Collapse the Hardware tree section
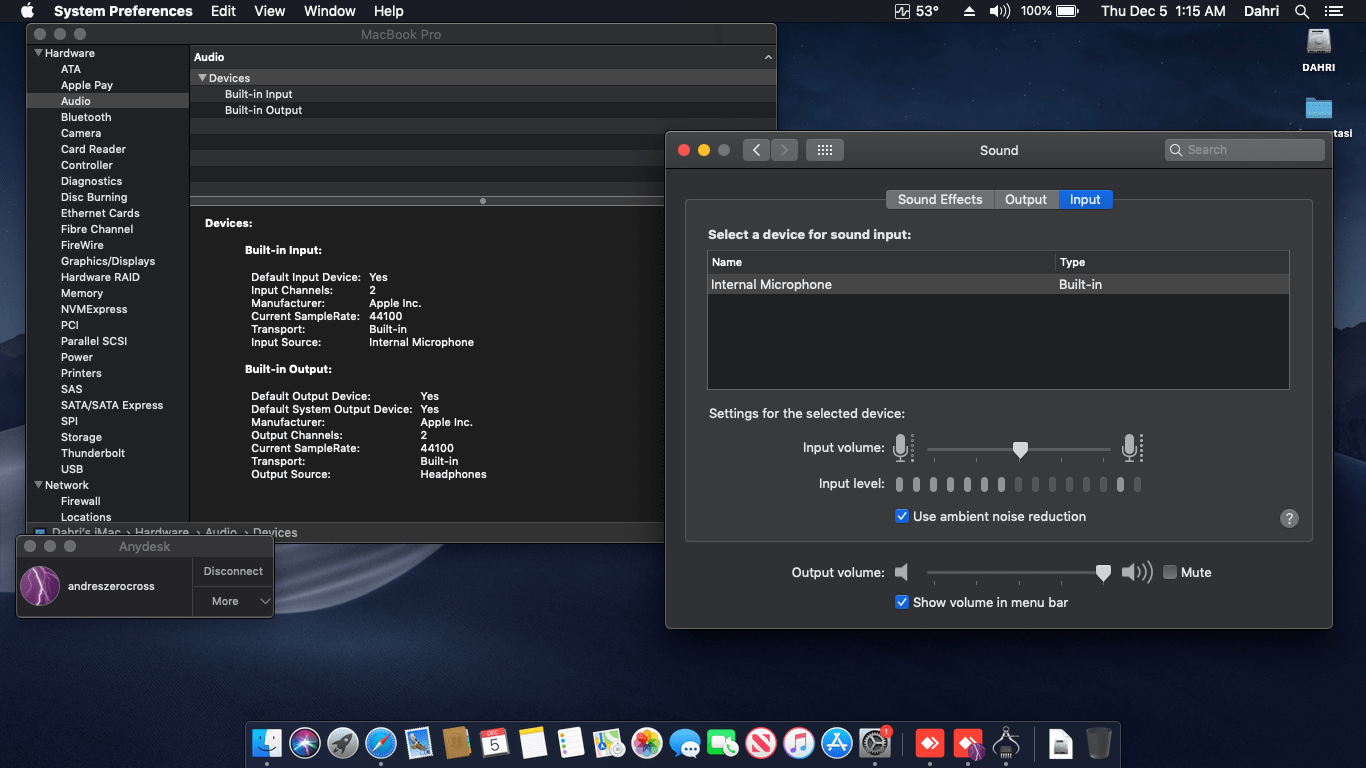Image resolution: width=1366 pixels, height=768 pixels. (x=39, y=53)
